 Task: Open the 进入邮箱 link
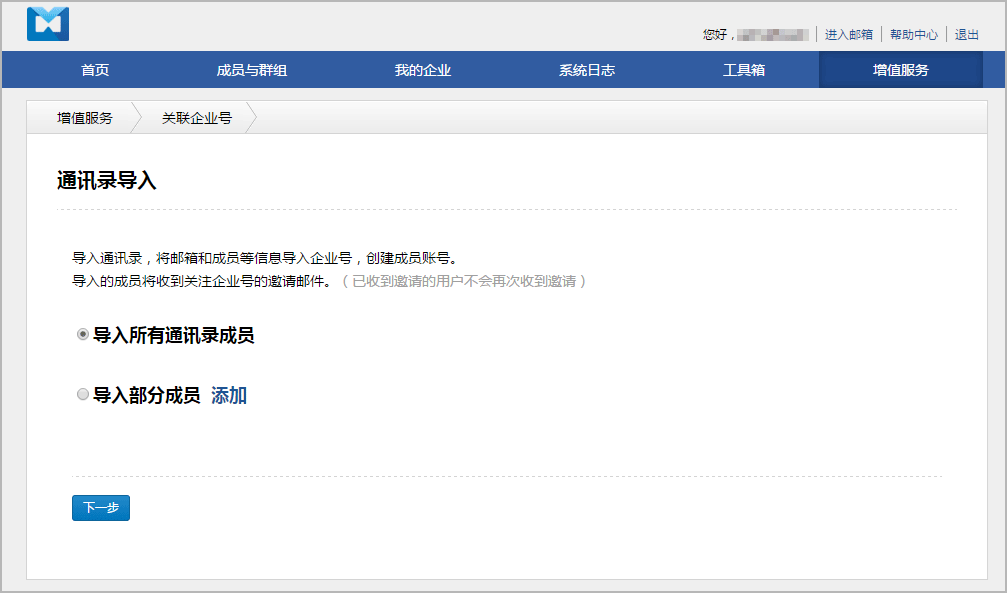coord(848,34)
